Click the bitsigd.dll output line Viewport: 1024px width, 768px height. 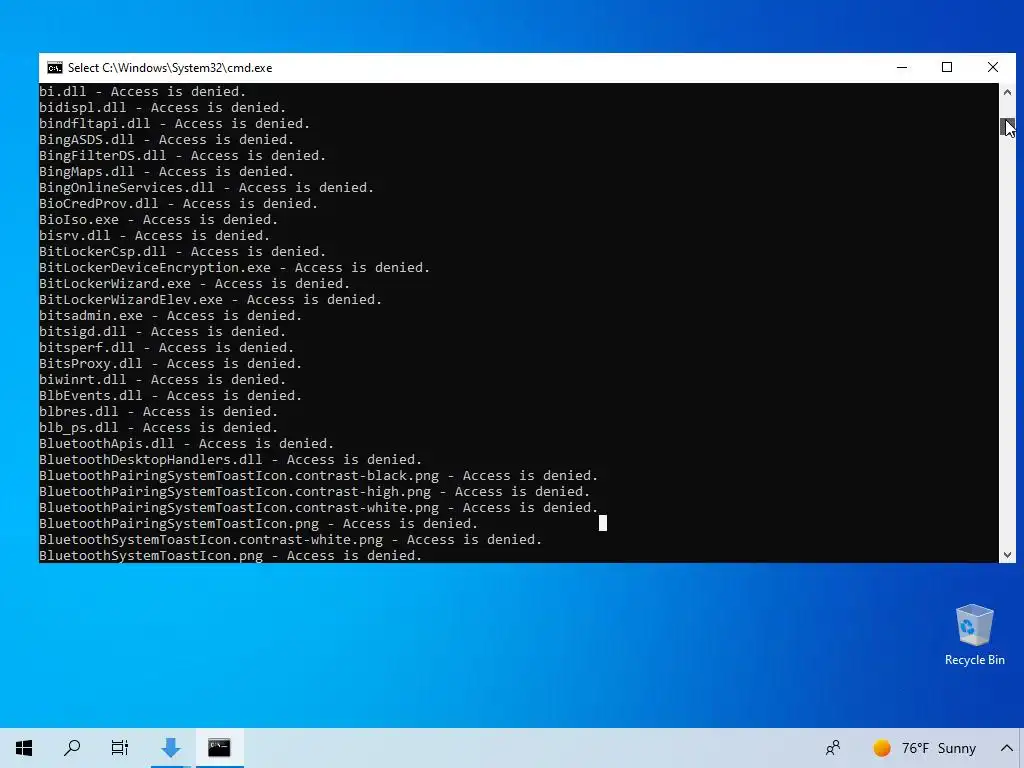(163, 332)
